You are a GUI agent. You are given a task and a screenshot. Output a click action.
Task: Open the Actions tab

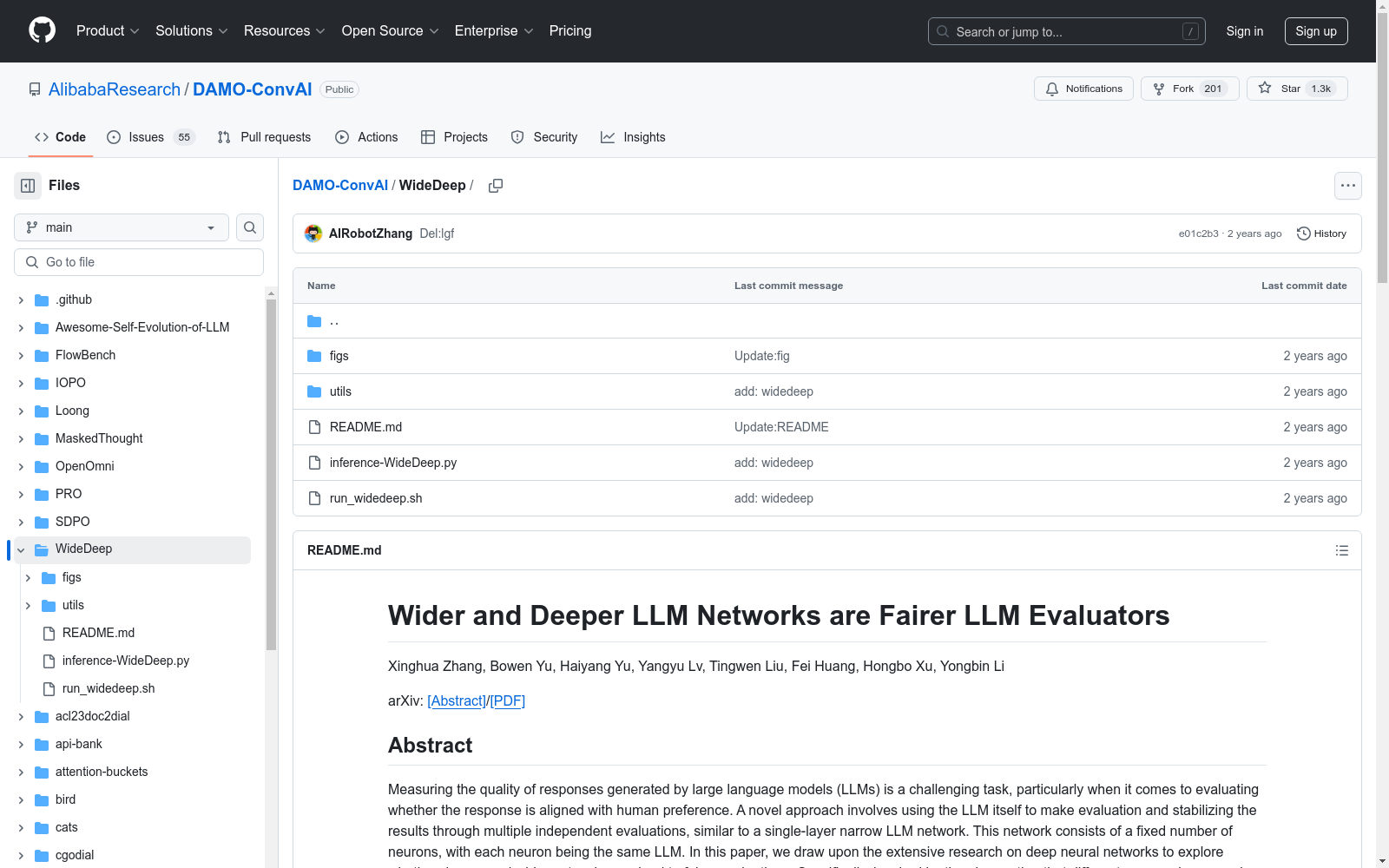tap(366, 137)
